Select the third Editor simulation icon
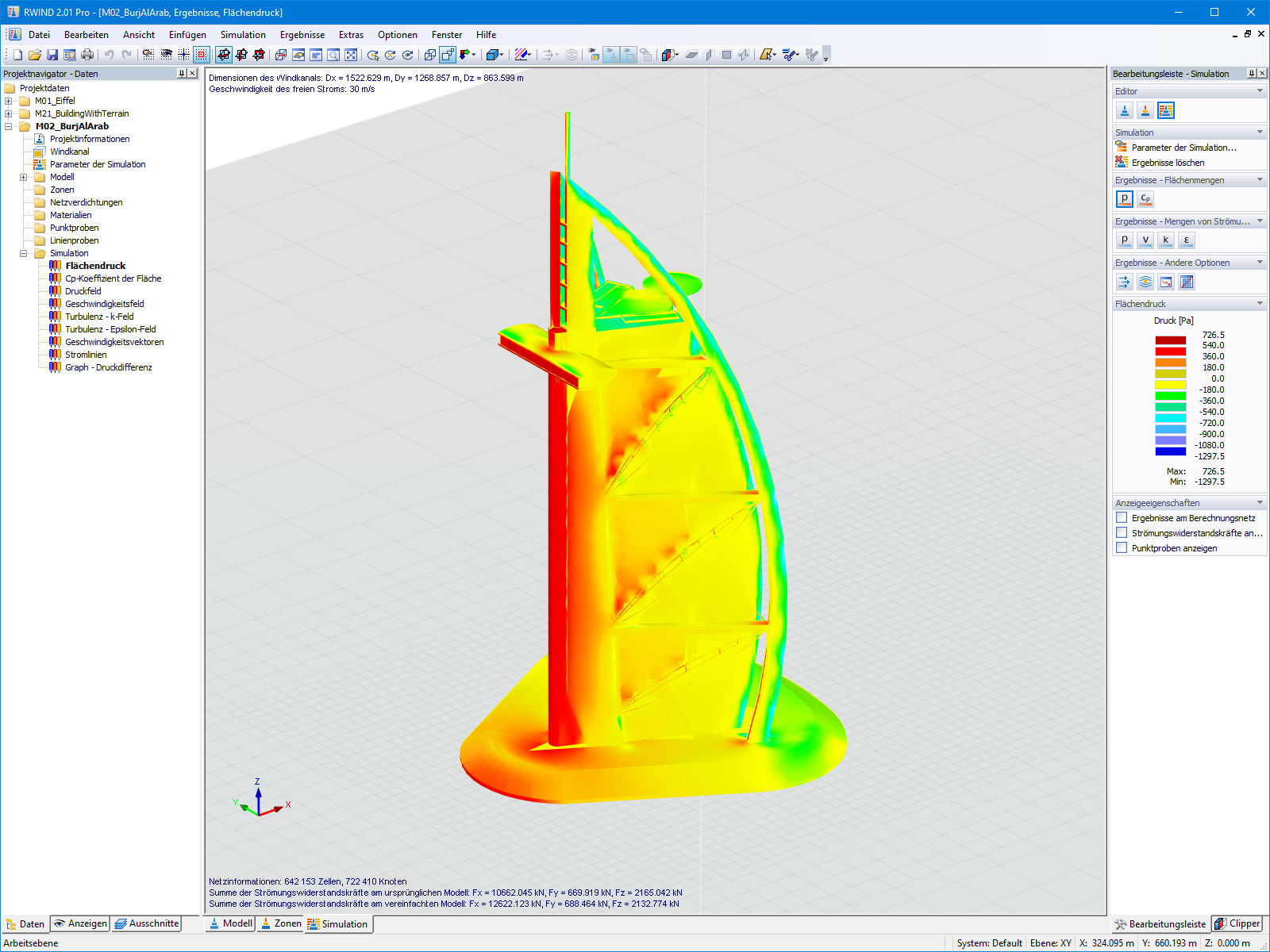This screenshot has height=952, width=1270. pos(1166,110)
